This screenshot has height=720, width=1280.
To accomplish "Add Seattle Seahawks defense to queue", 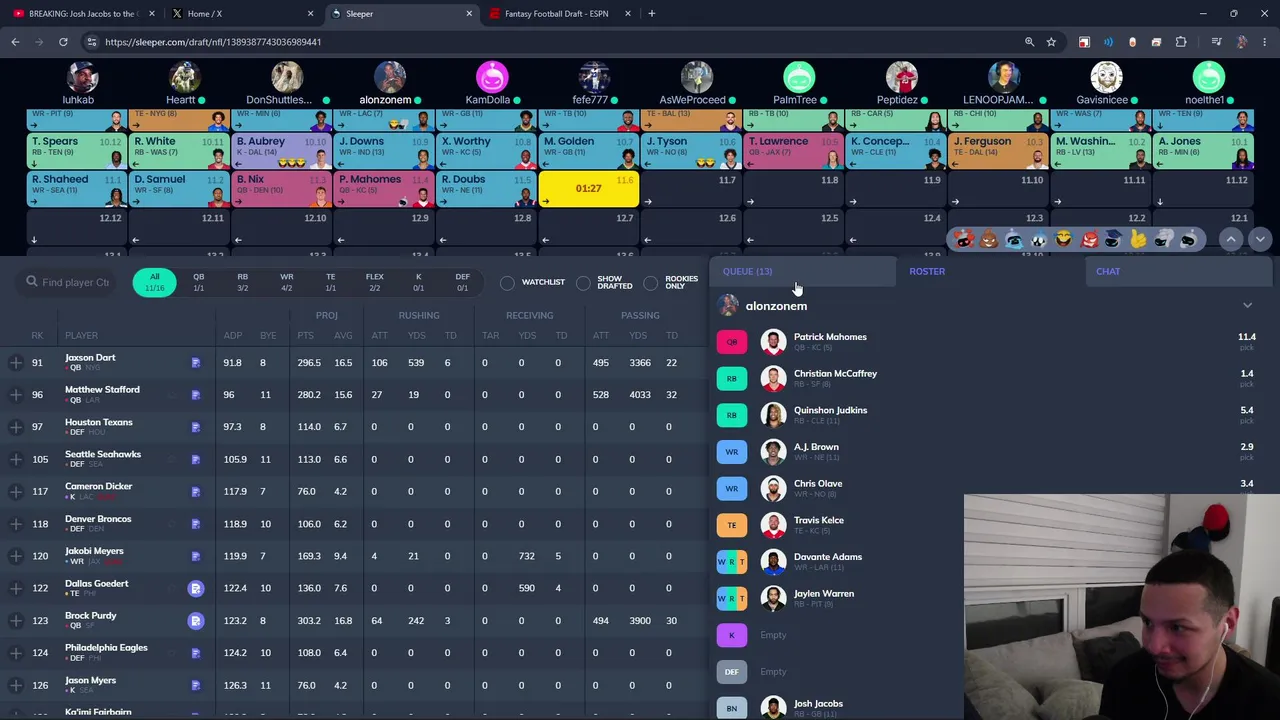I will [x=15, y=459].
